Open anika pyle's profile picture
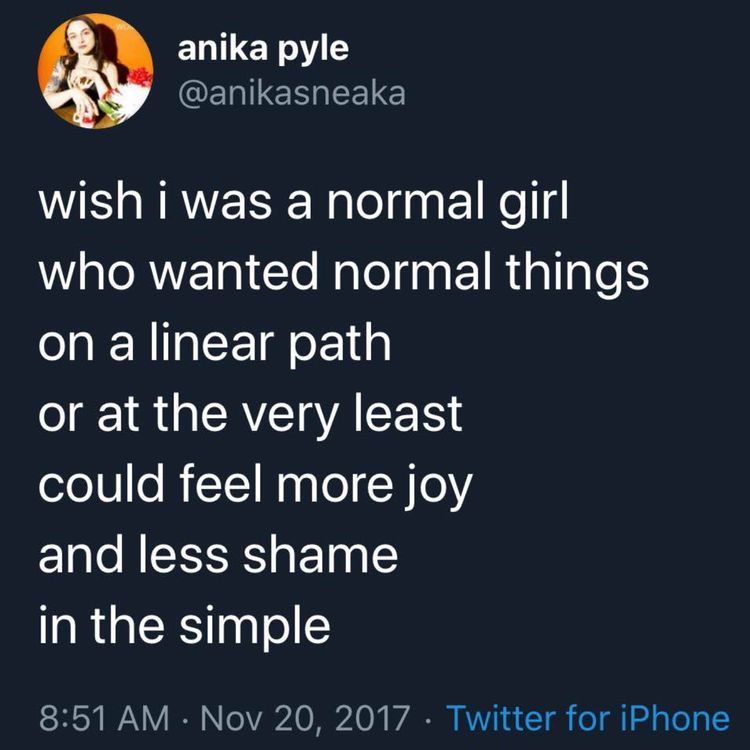 coord(95,70)
